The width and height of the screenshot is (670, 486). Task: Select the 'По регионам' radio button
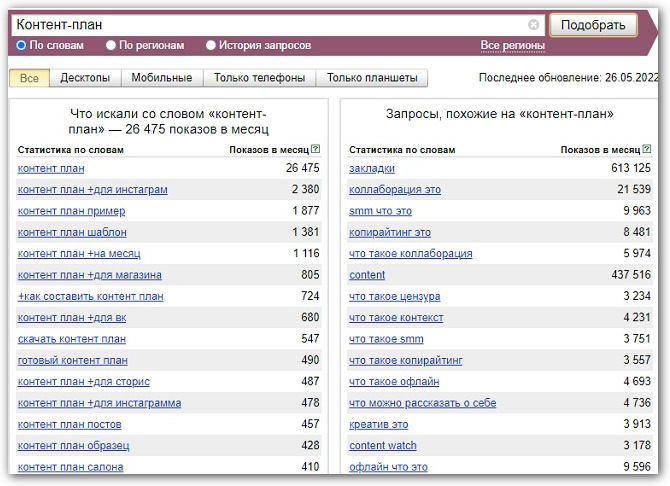[111, 46]
